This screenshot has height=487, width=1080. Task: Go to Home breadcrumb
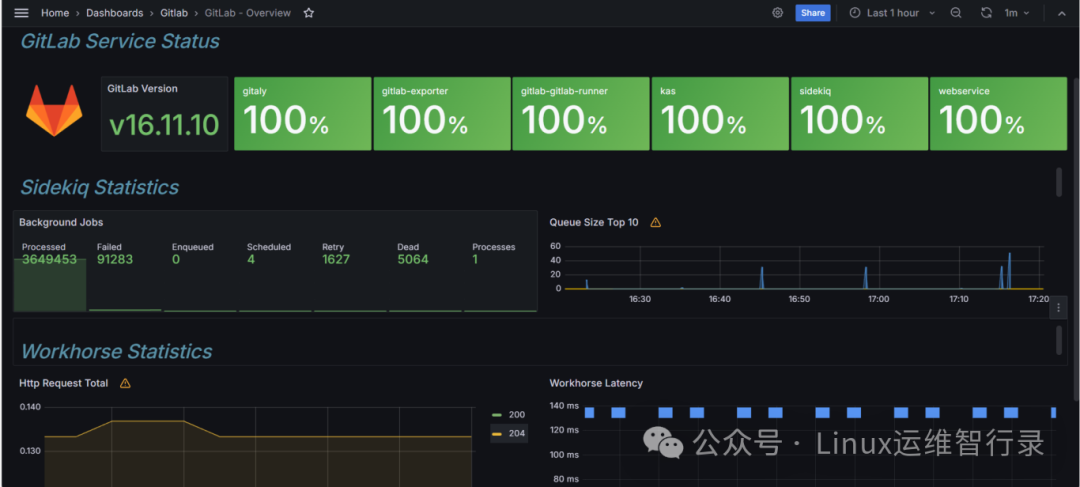55,13
